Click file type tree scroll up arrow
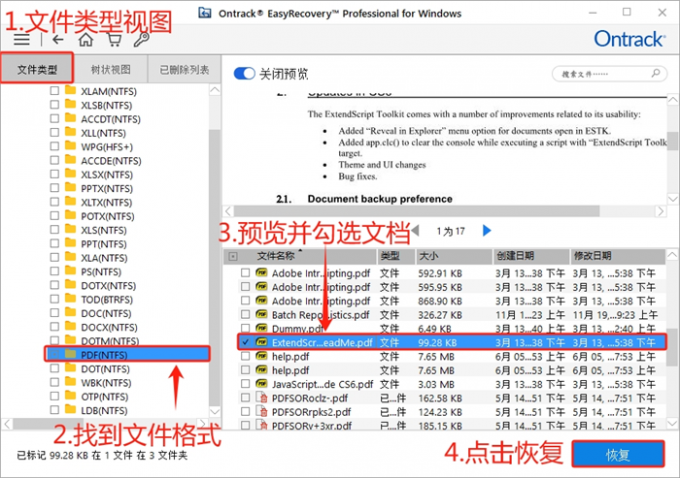This screenshot has width=680, height=478. 215,90
